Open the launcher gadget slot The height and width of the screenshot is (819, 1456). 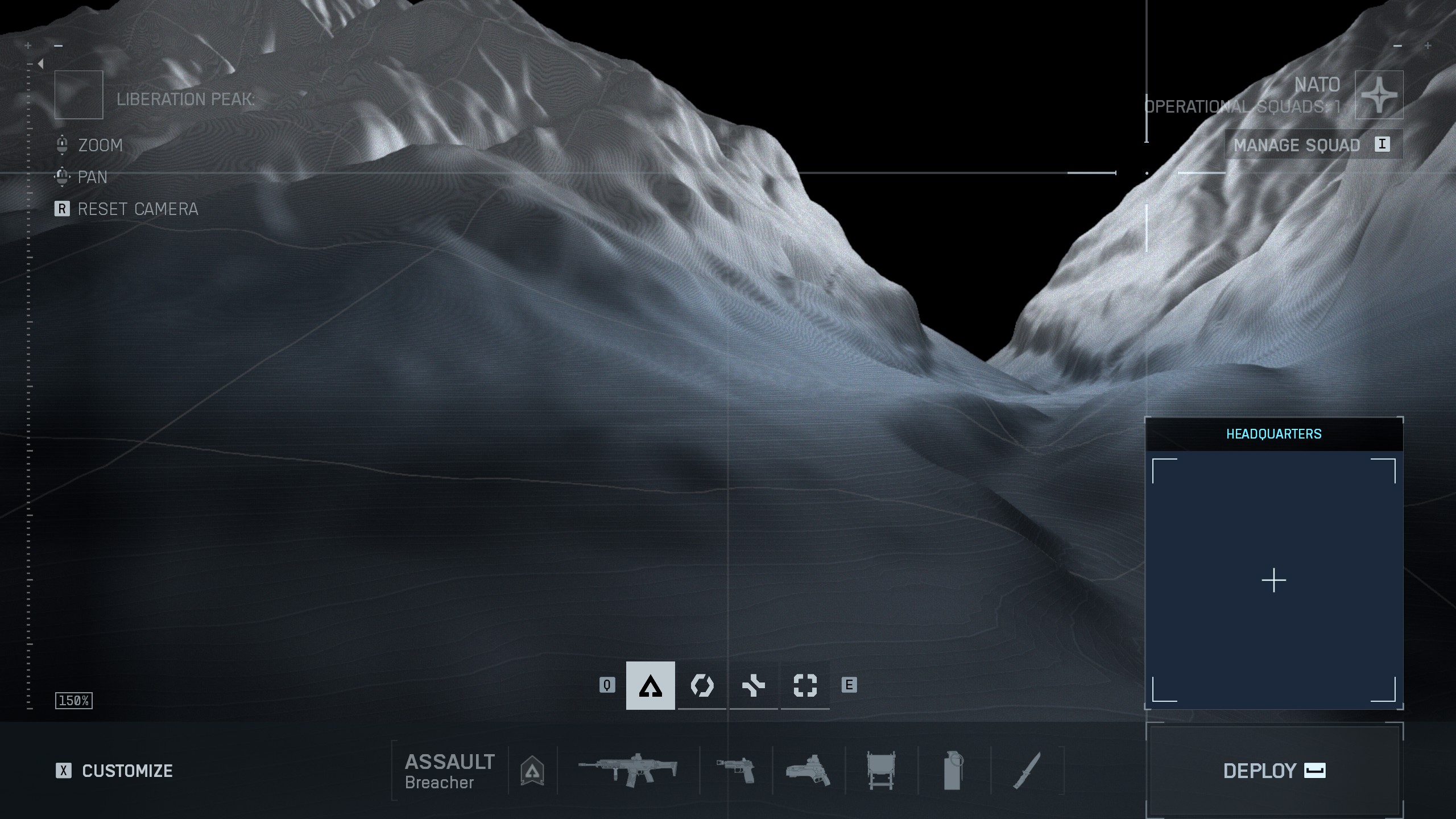coord(808,770)
